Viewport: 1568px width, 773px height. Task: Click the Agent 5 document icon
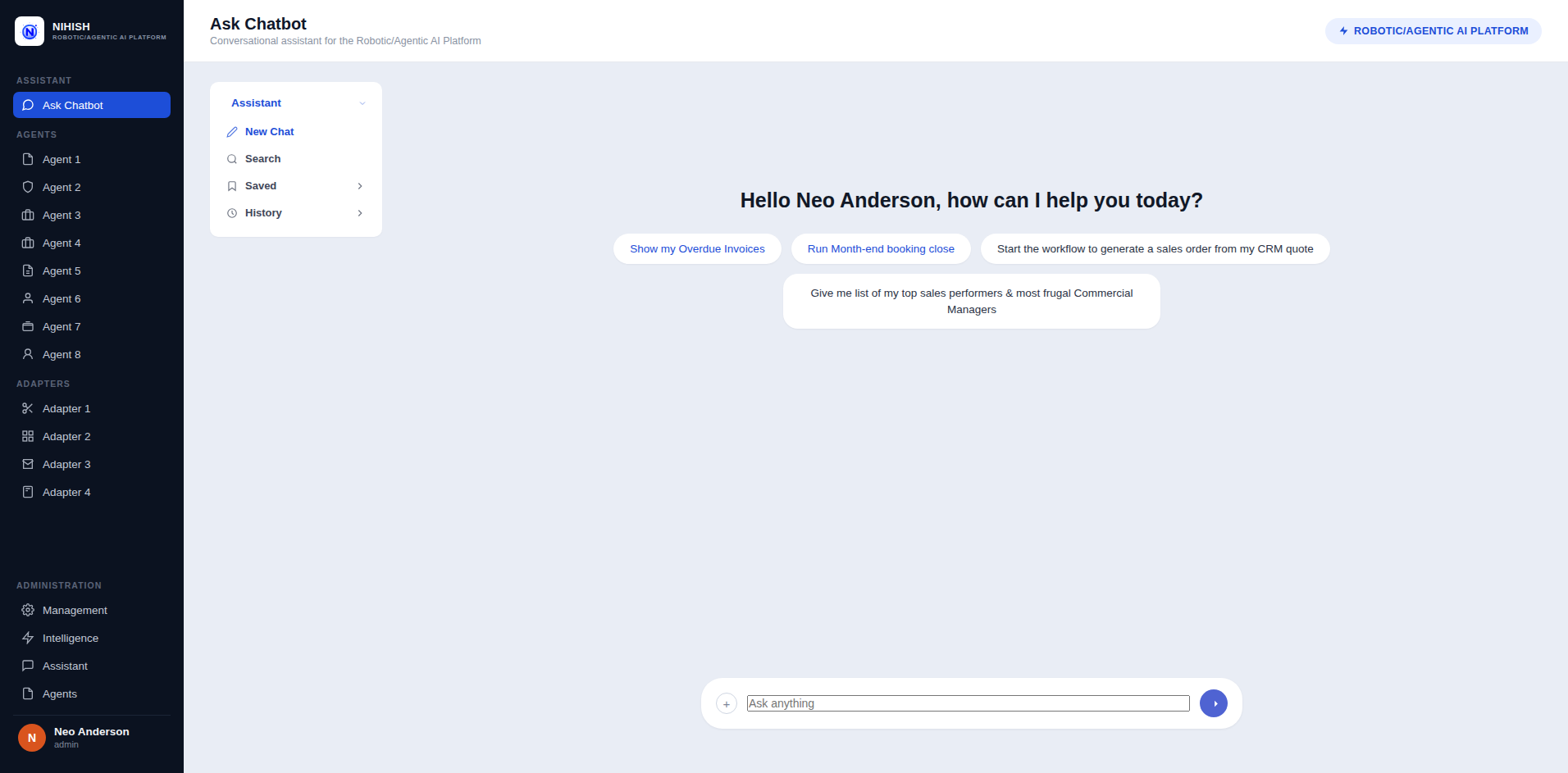tap(28, 271)
